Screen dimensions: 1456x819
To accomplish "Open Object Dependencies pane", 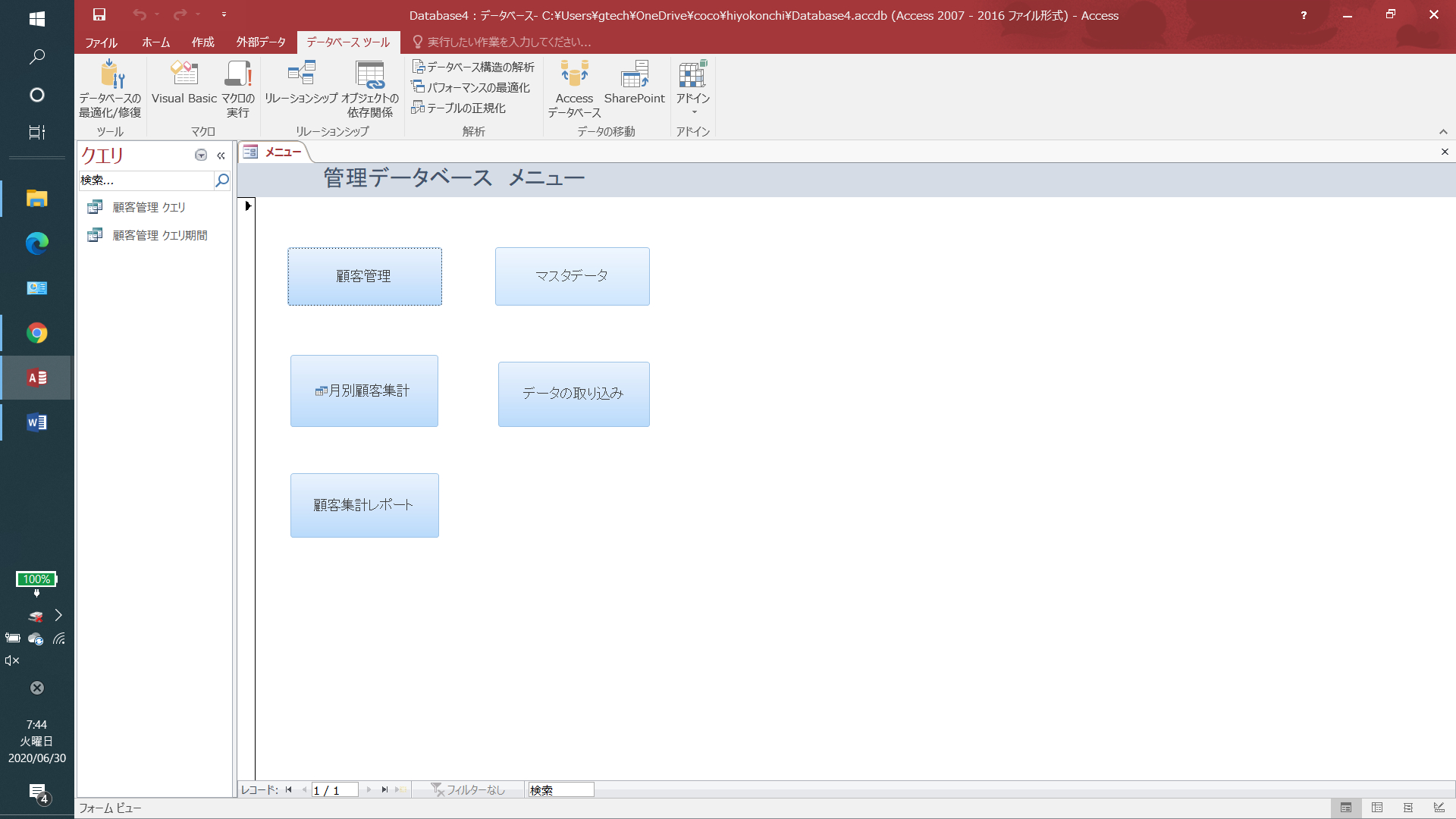I will coord(370,76).
